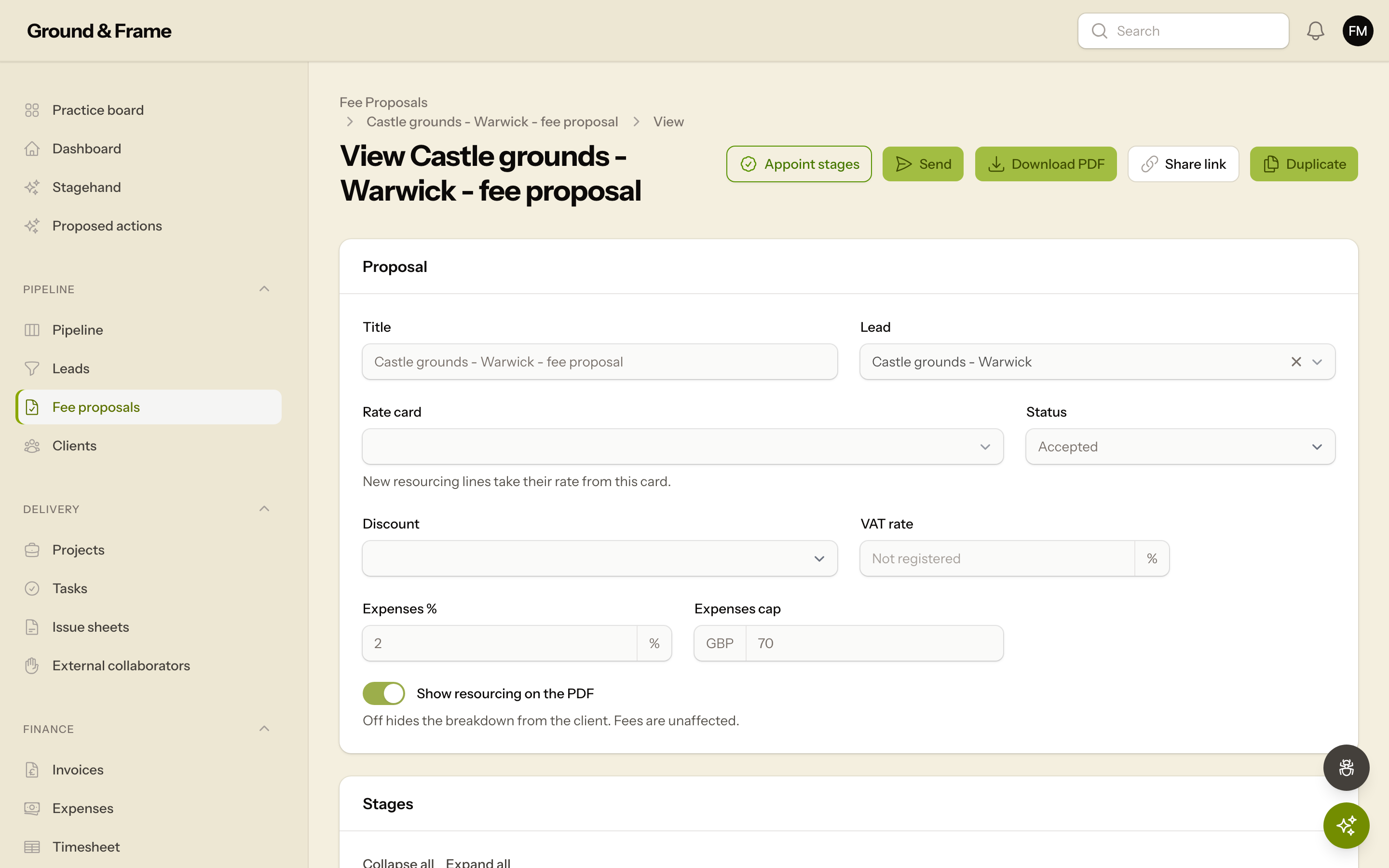
Task: Click the Send button
Action: pyautogui.click(x=922, y=164)
